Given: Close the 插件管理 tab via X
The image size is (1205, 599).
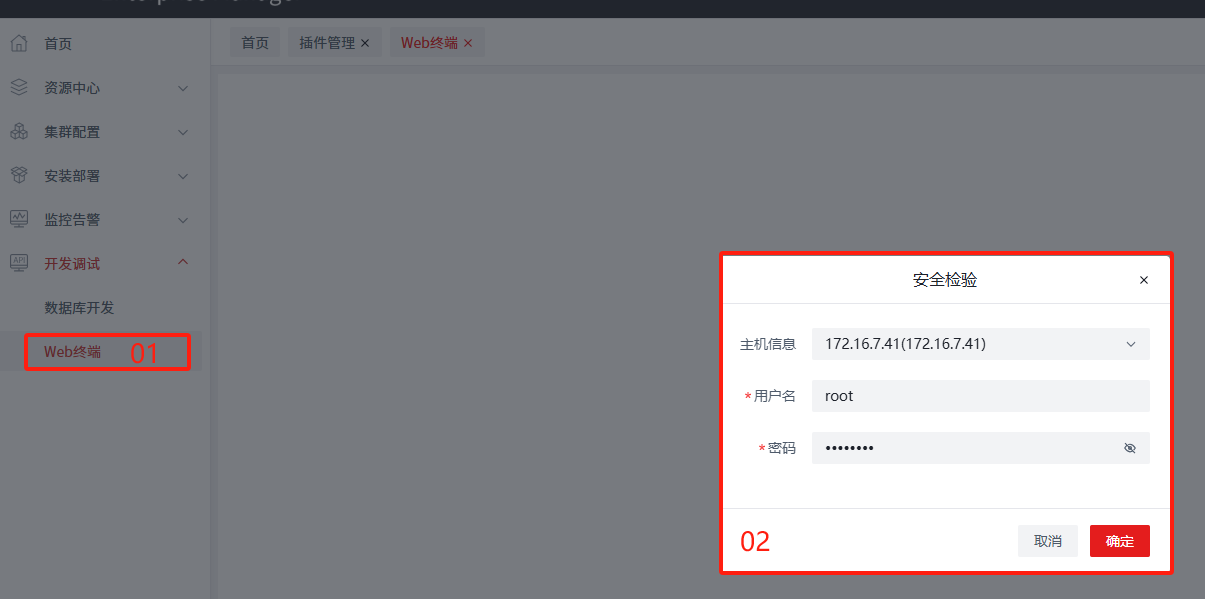Looking at the screenshot, I should coord(365,43).
